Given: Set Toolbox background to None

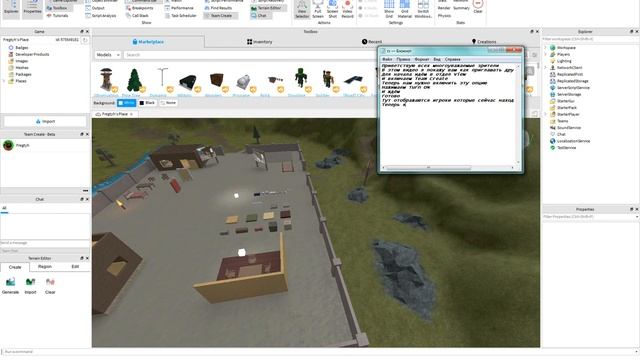Looking at the screenshot, I should [168, 103].
